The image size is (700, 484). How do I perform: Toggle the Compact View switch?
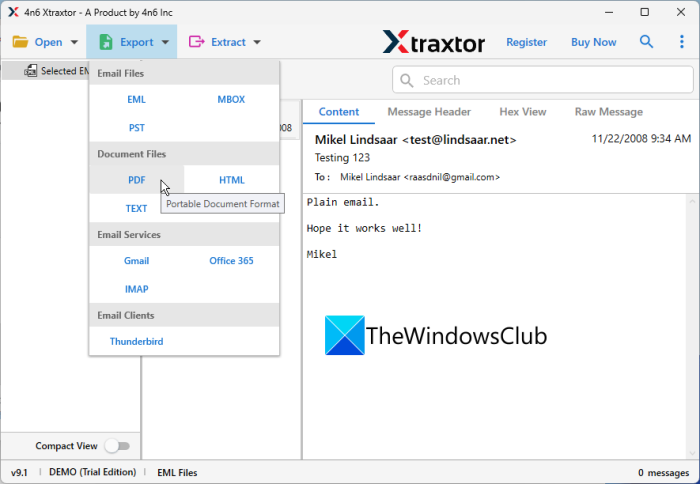click(x=117, y=446)
